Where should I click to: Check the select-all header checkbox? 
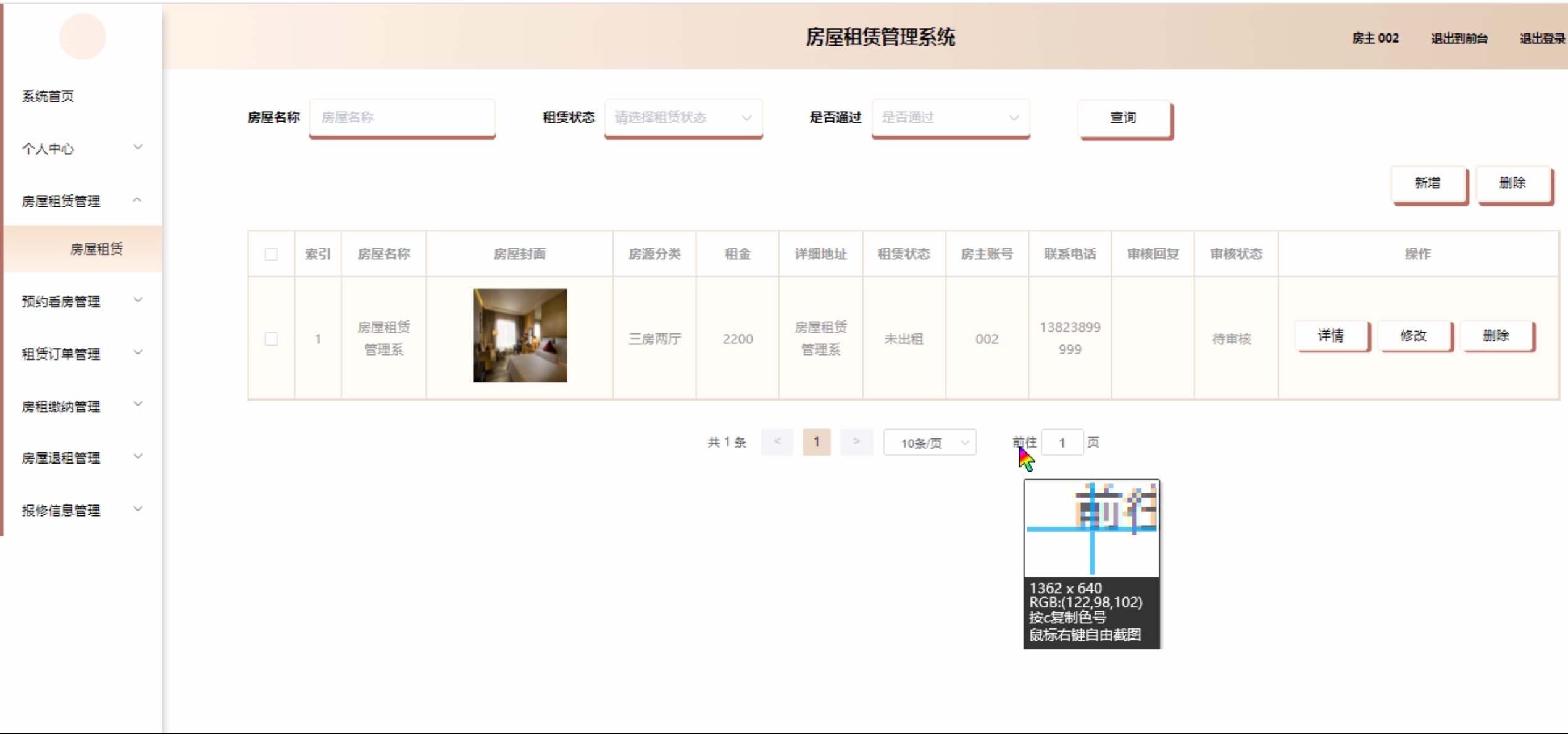271,254
